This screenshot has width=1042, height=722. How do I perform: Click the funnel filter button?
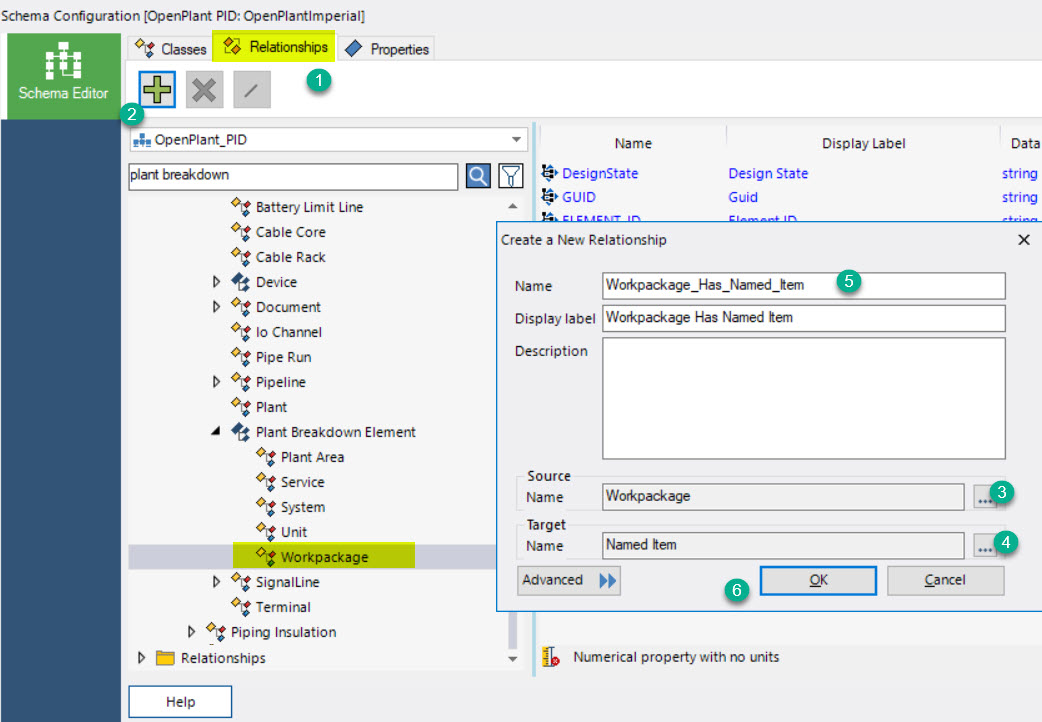click(x=510, y=176)
